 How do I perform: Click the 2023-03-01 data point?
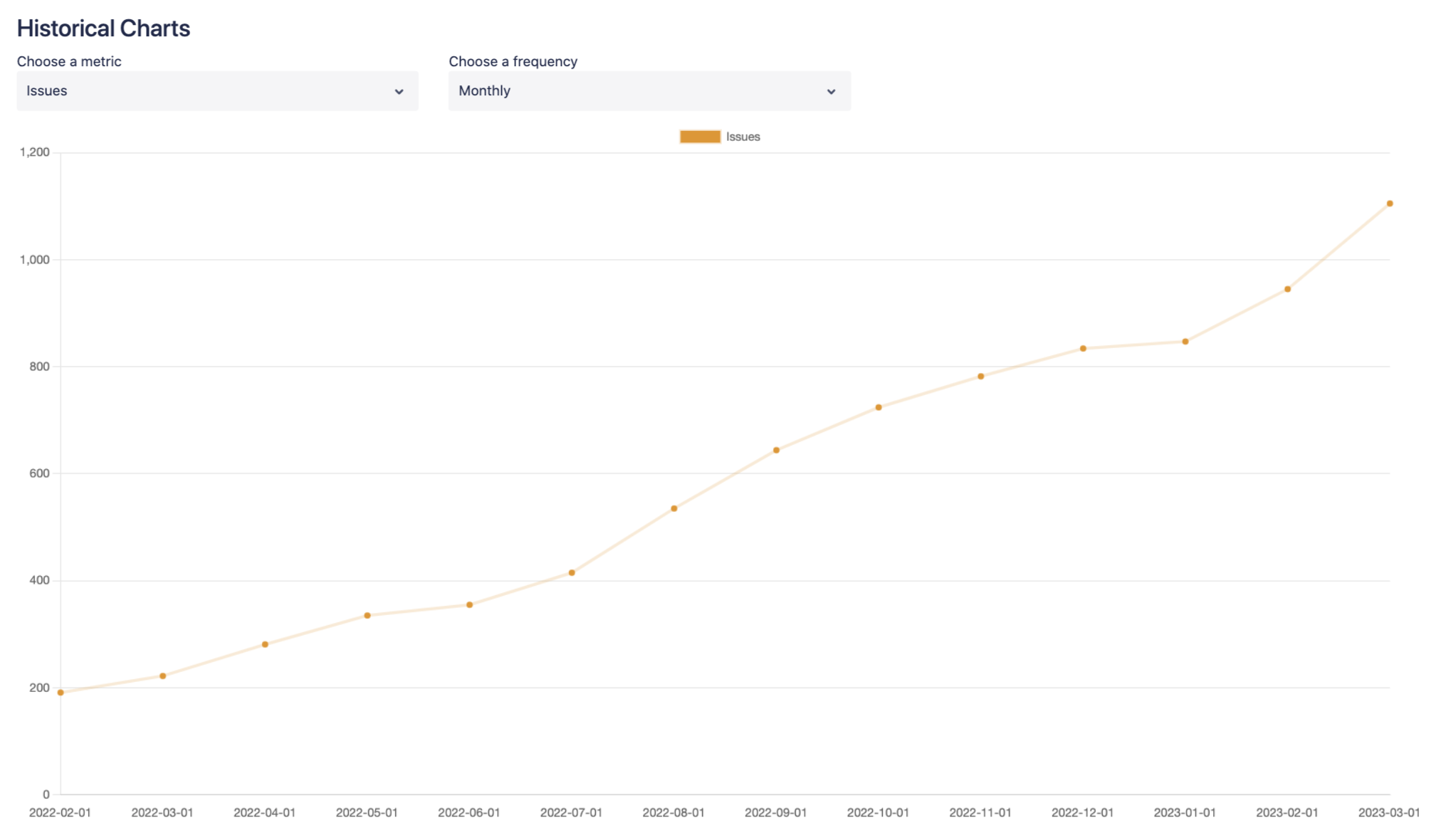(x=1390, y=204)
